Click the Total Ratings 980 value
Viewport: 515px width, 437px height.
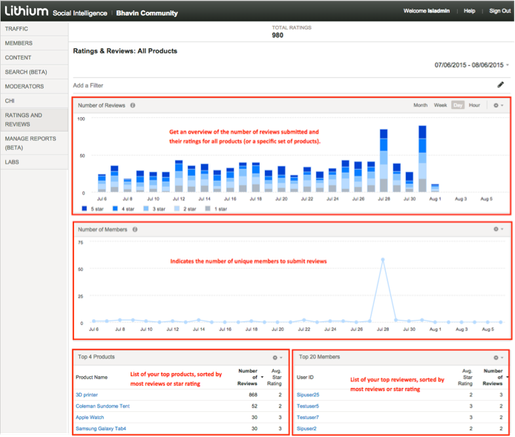pyautogui.click(x=277, y=35)
